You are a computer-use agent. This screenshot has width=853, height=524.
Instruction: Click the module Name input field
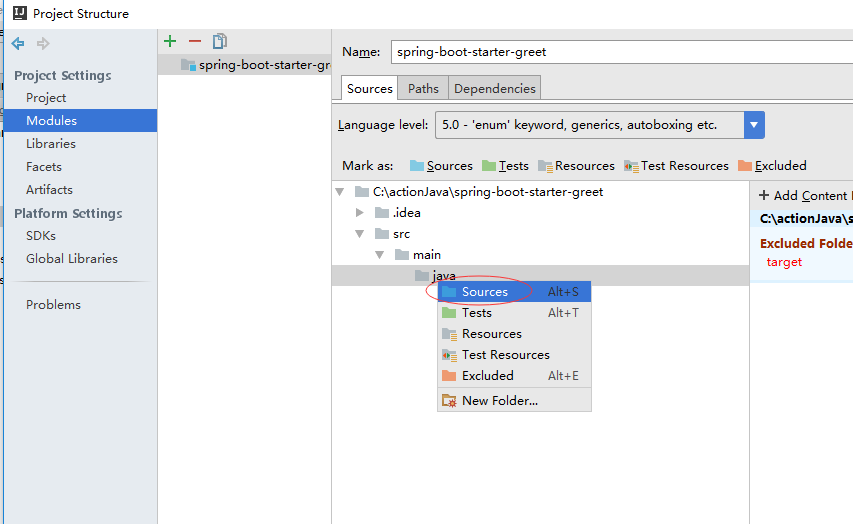[x=621, y=52]
